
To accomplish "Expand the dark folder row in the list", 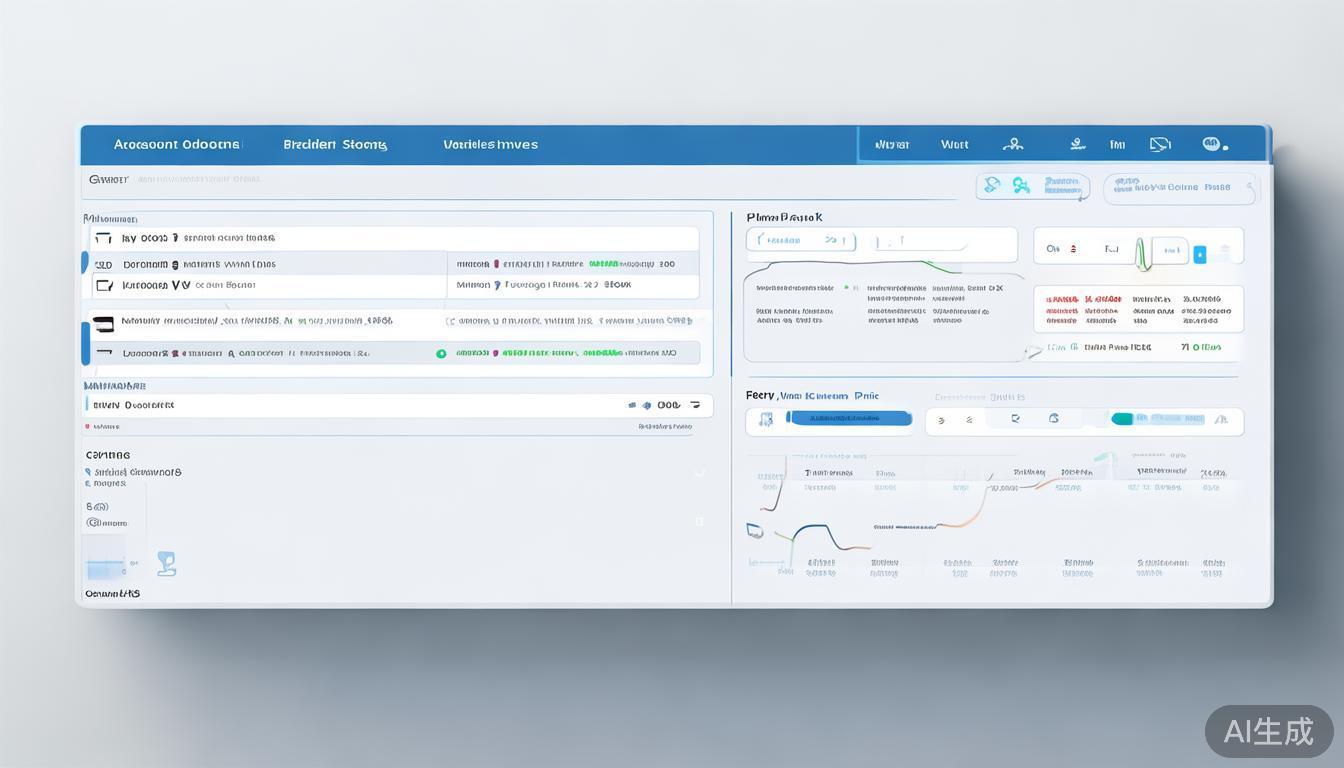I will [x=103, y=323].
